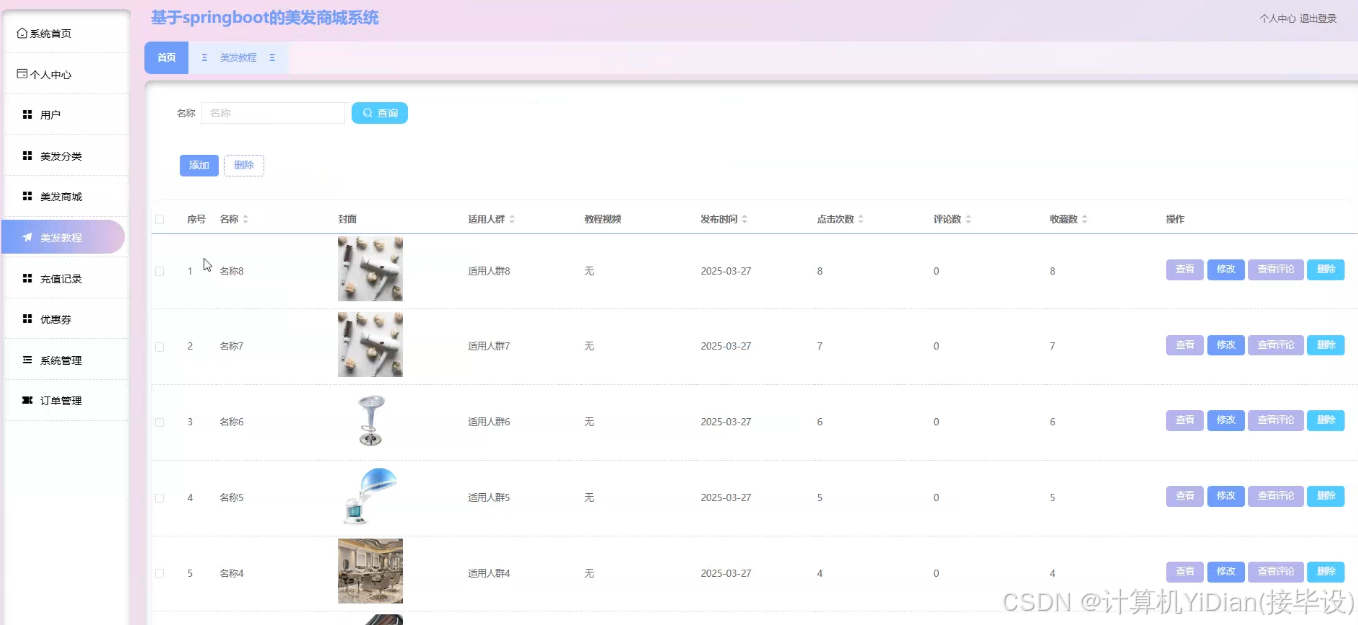Click 修改 button for 名称8
This screenshot has width=1358, height=625.
pyautogui.click(x=1226, y=269)
